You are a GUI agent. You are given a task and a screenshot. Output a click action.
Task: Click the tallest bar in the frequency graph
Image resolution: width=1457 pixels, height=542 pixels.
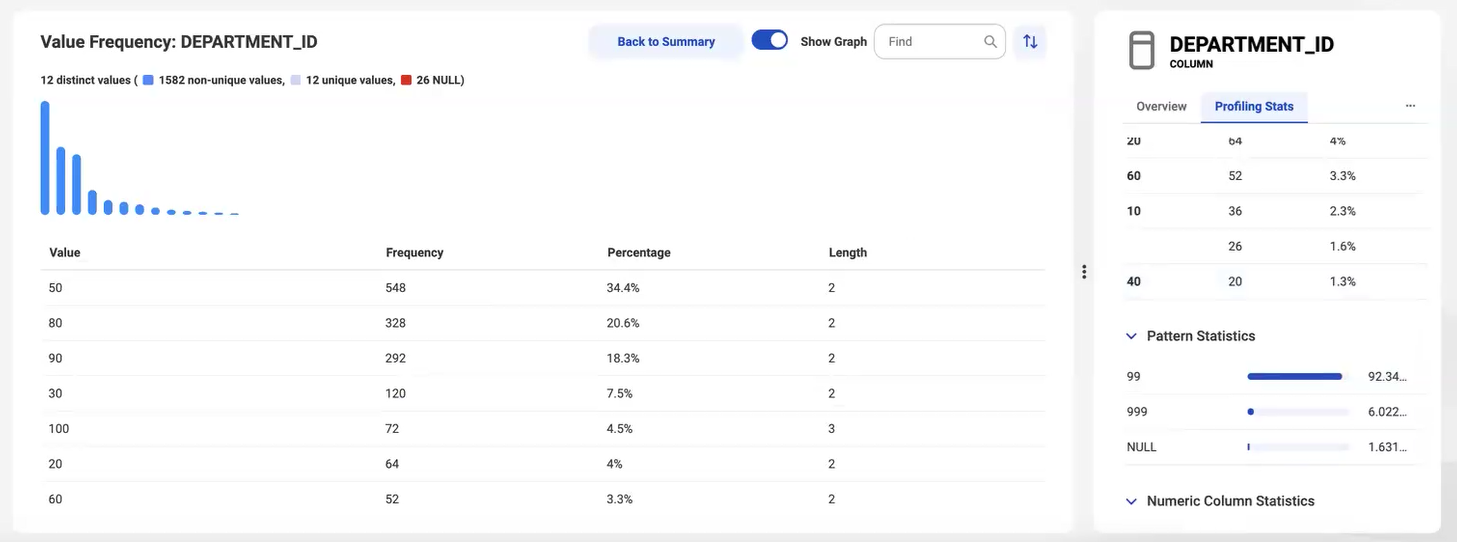pos(45,158)
